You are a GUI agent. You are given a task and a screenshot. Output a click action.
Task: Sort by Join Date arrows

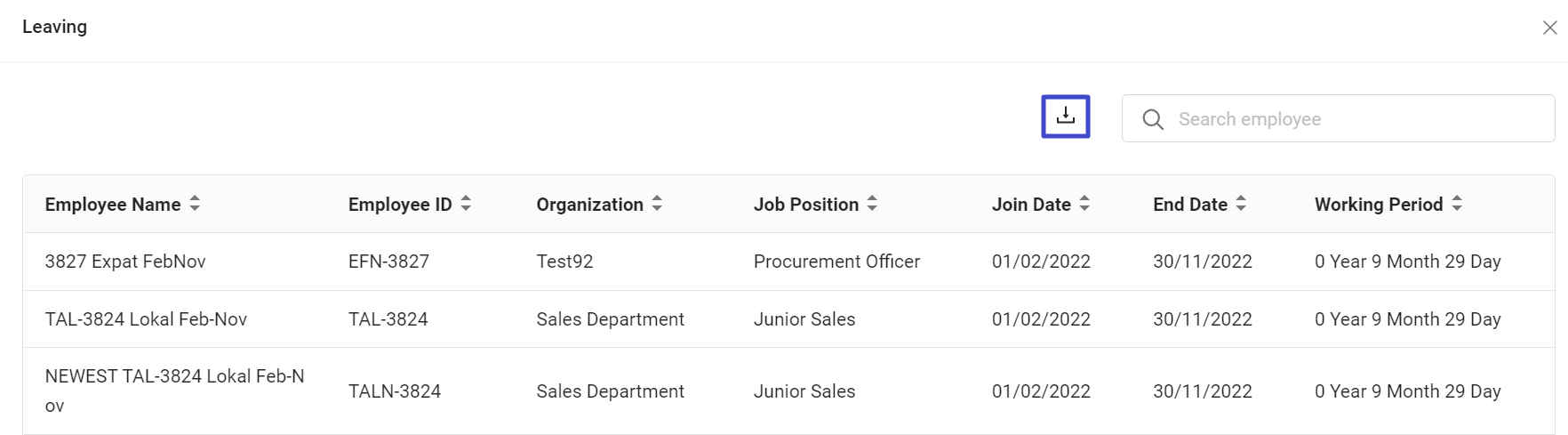point(1084,204)
